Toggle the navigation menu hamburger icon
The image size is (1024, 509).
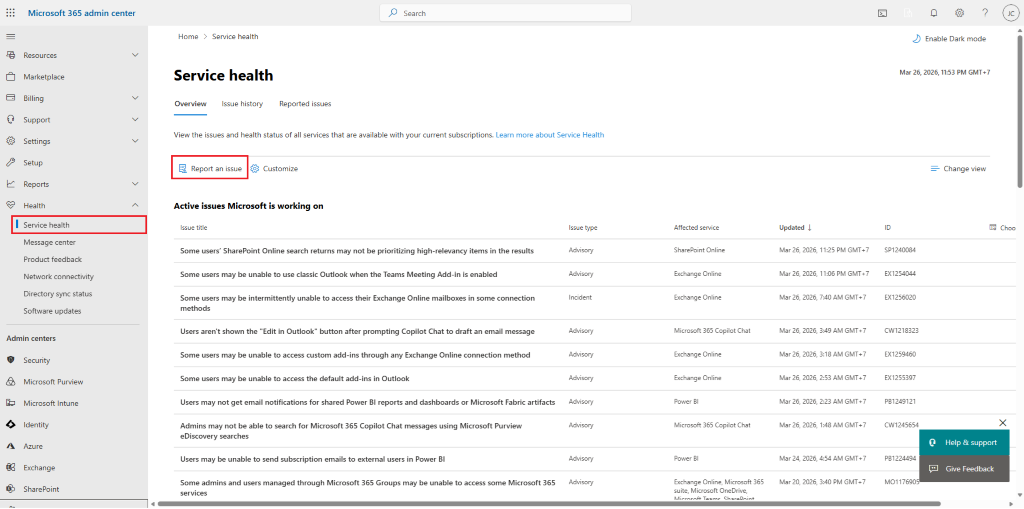point(10,36)
